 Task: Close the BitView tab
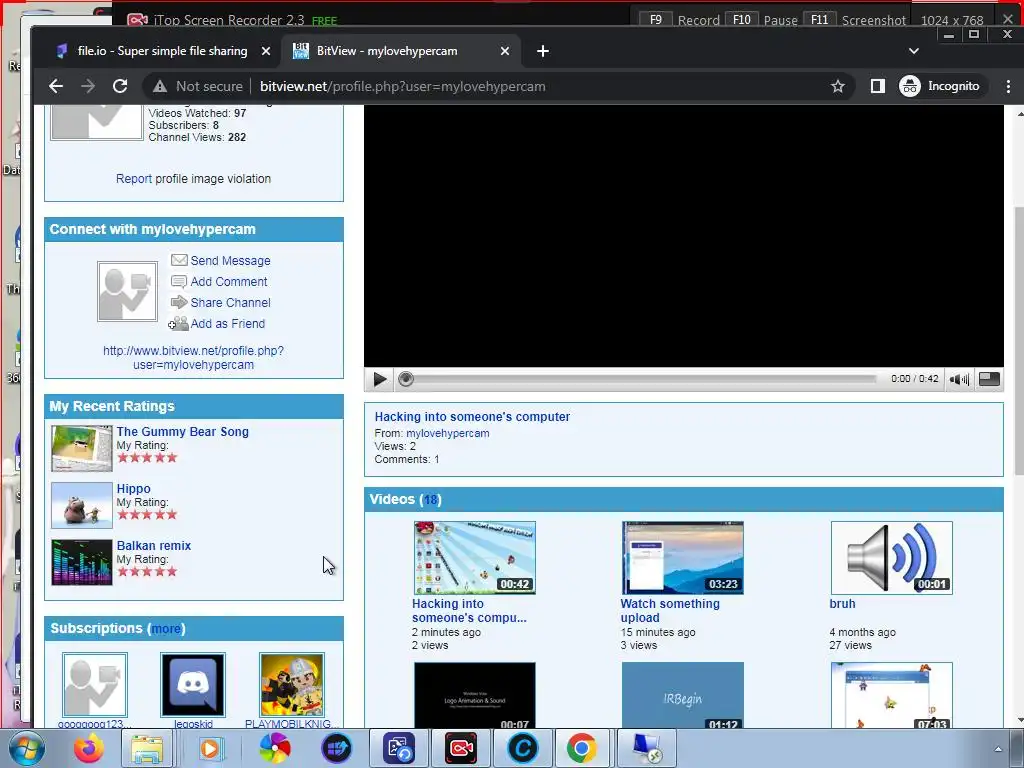tap(505, 51)
